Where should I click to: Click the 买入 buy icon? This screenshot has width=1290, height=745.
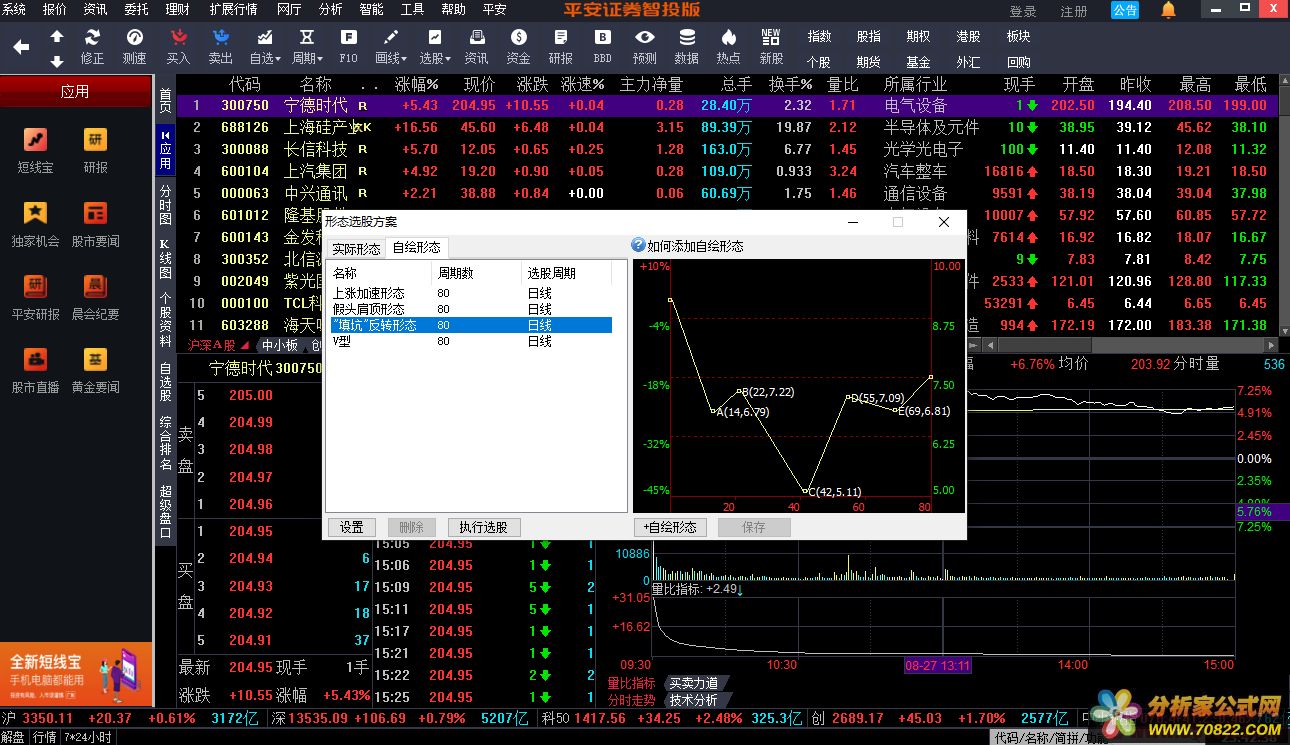(178, 46)
